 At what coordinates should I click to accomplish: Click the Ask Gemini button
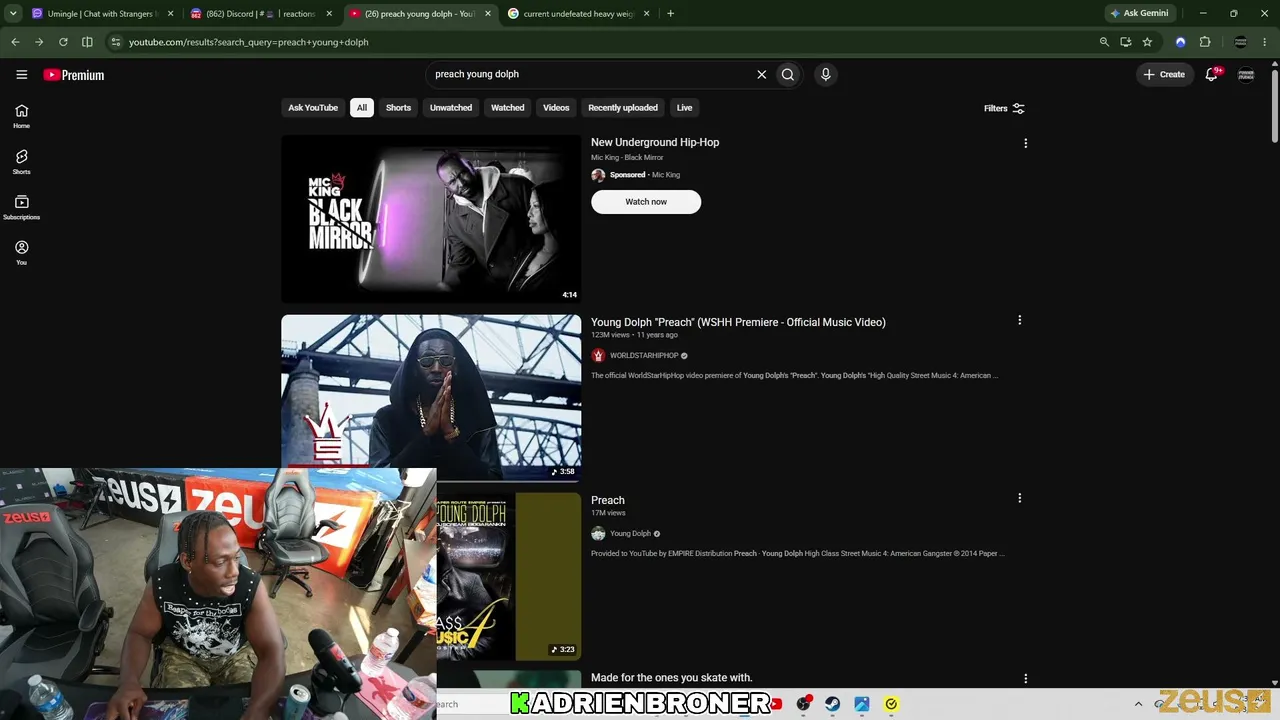(x=1139, y=14)
